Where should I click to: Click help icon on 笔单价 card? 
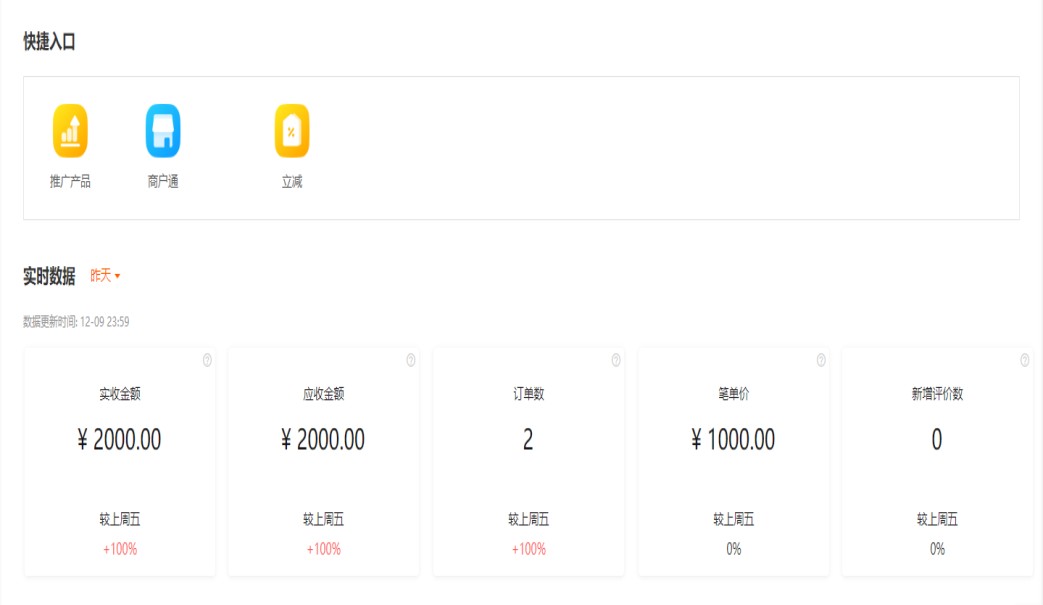pyautogui.click(x=821, y=360)
